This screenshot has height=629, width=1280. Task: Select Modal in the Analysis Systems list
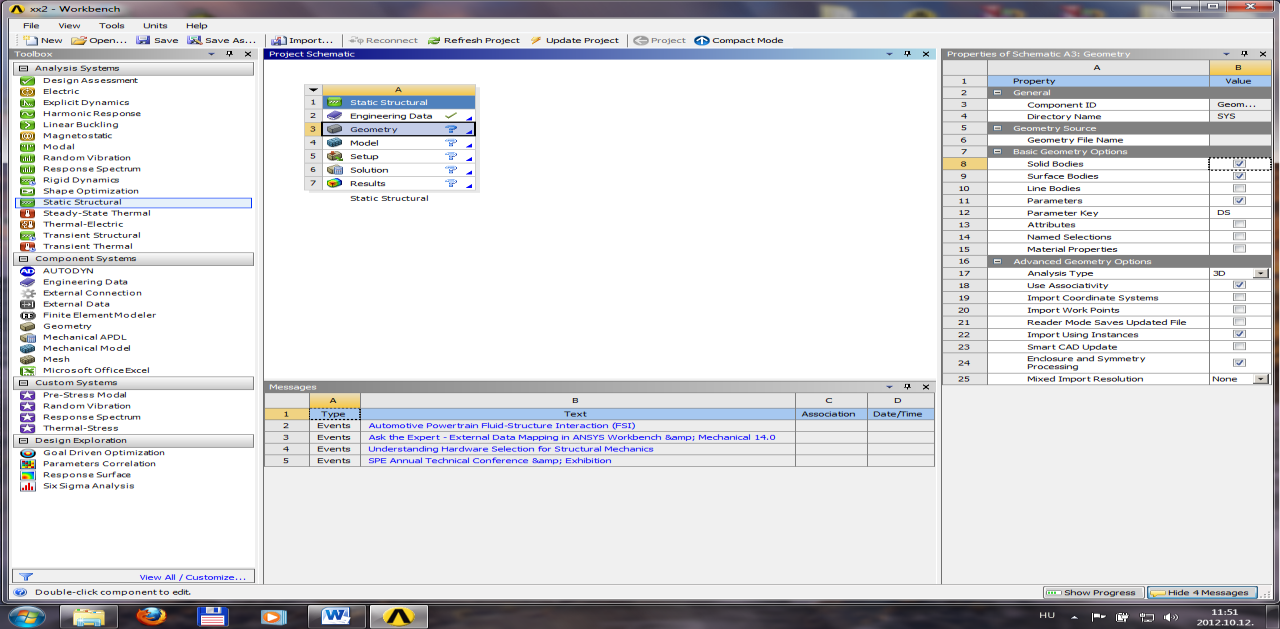coord(59,147)
